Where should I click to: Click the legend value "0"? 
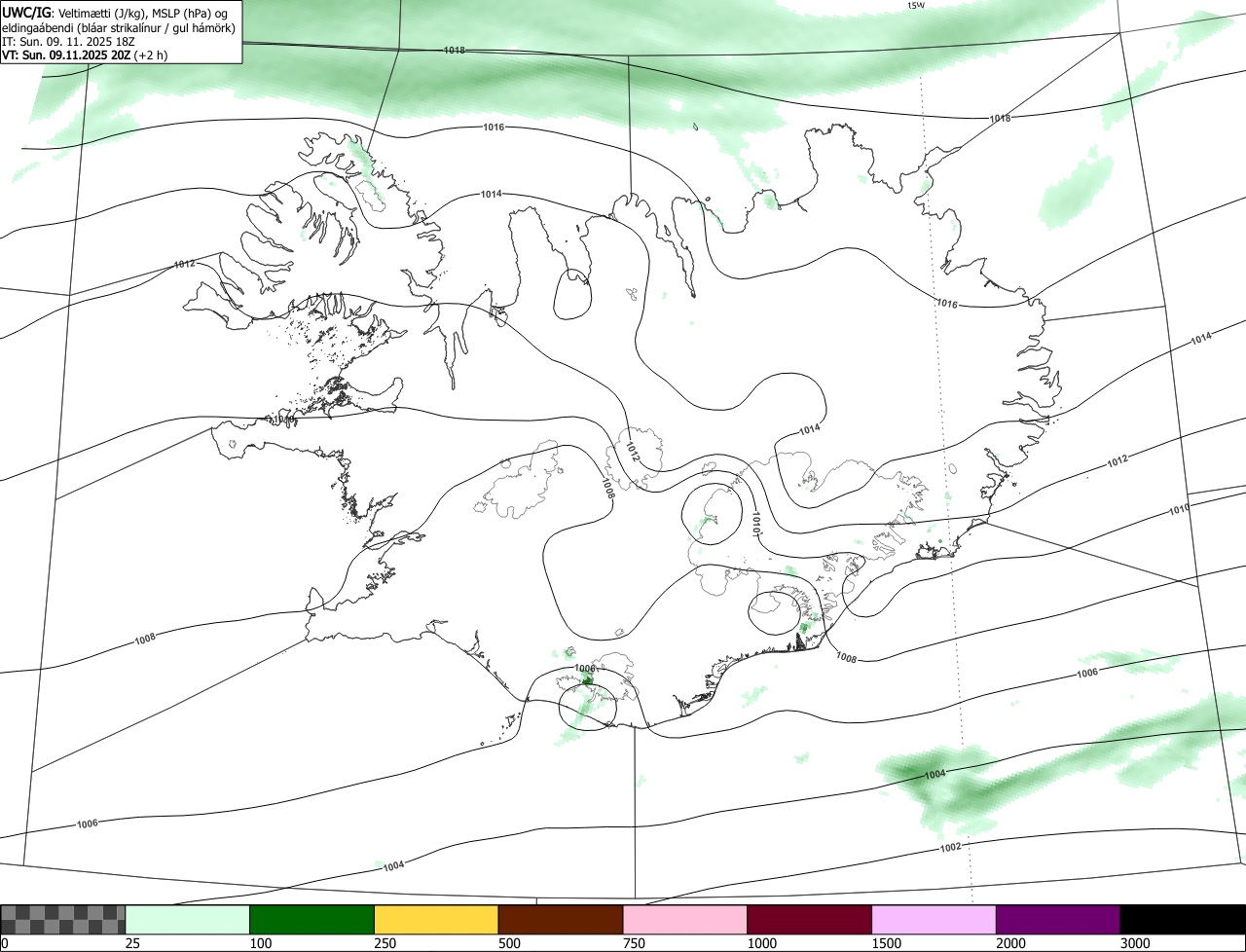(5, 943)
